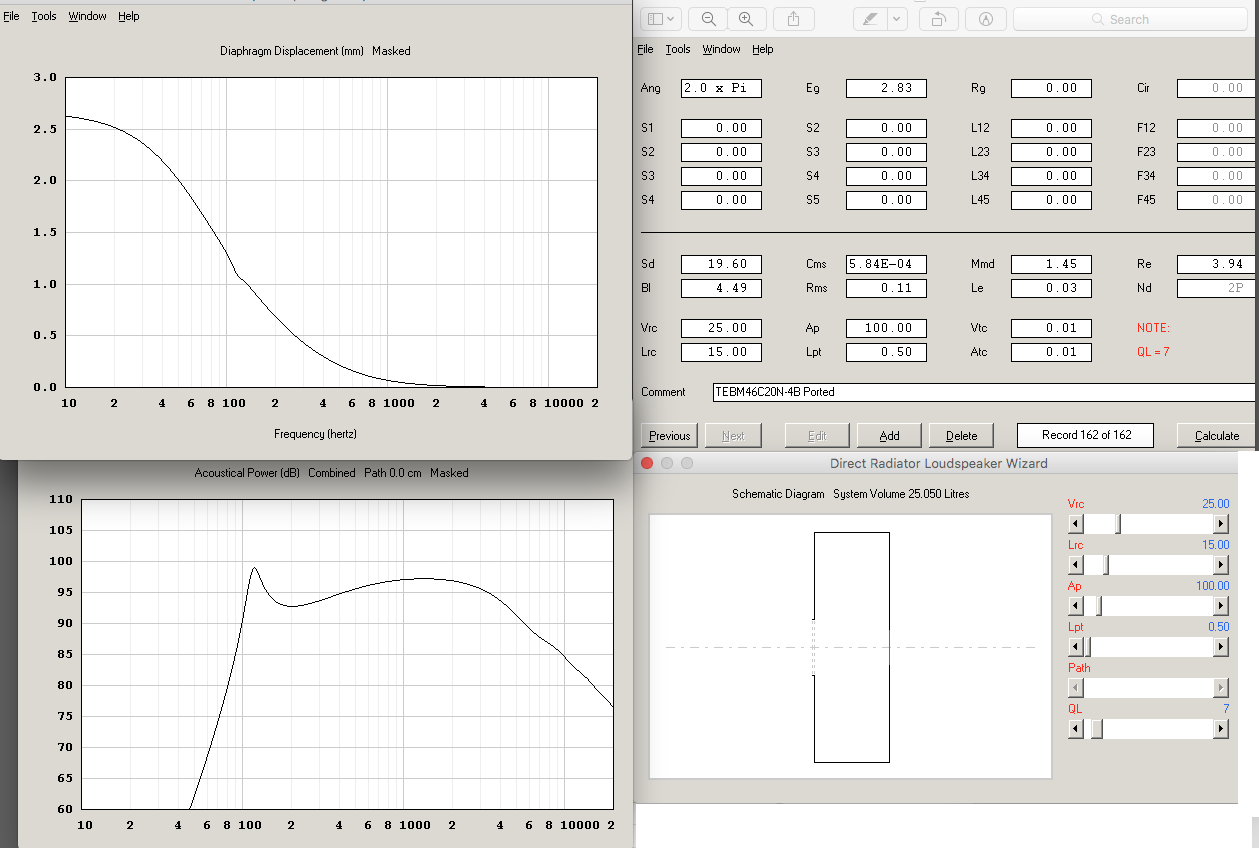Click the Record 162 of 162 box
Image resolution: width=1259 pixels, height=848 pixels.
pos(1085,435)
